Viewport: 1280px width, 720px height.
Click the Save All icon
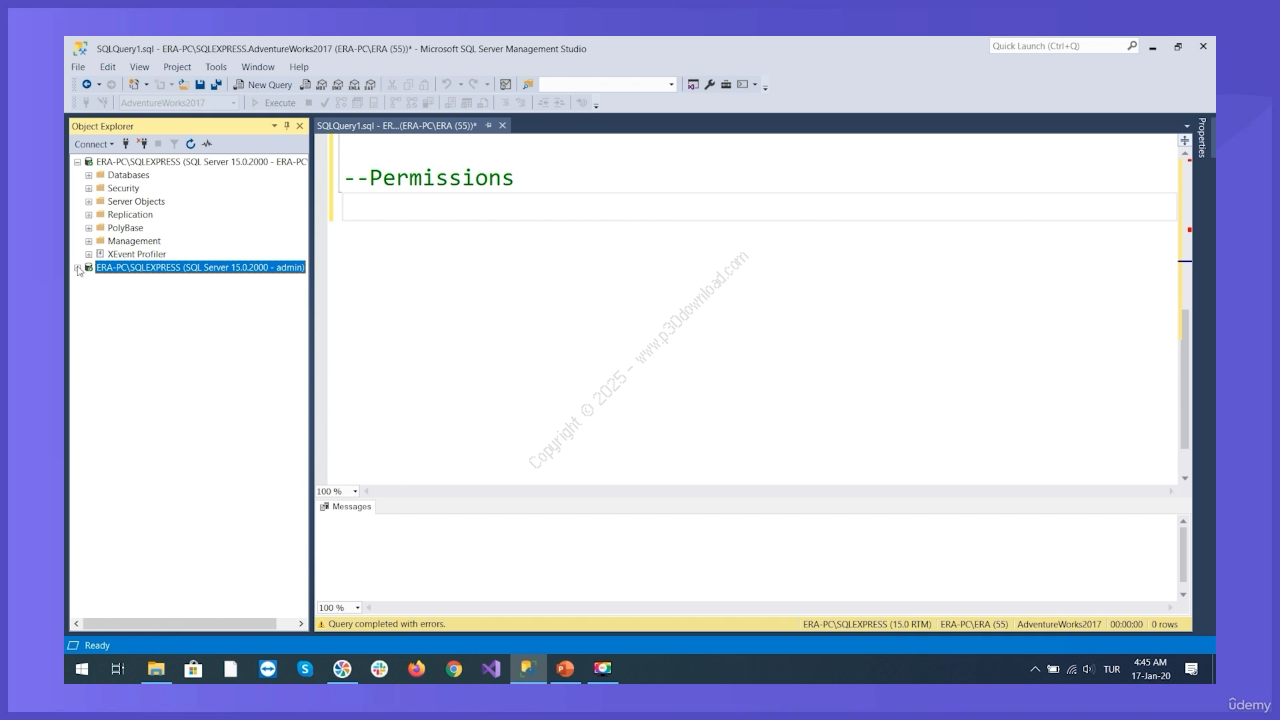coord(215,85)
